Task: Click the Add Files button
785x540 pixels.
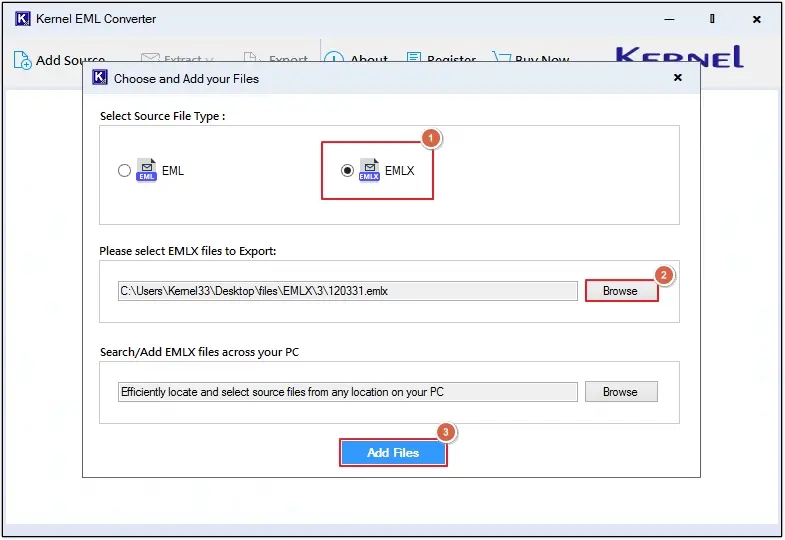Action: (x=393, y=453)
